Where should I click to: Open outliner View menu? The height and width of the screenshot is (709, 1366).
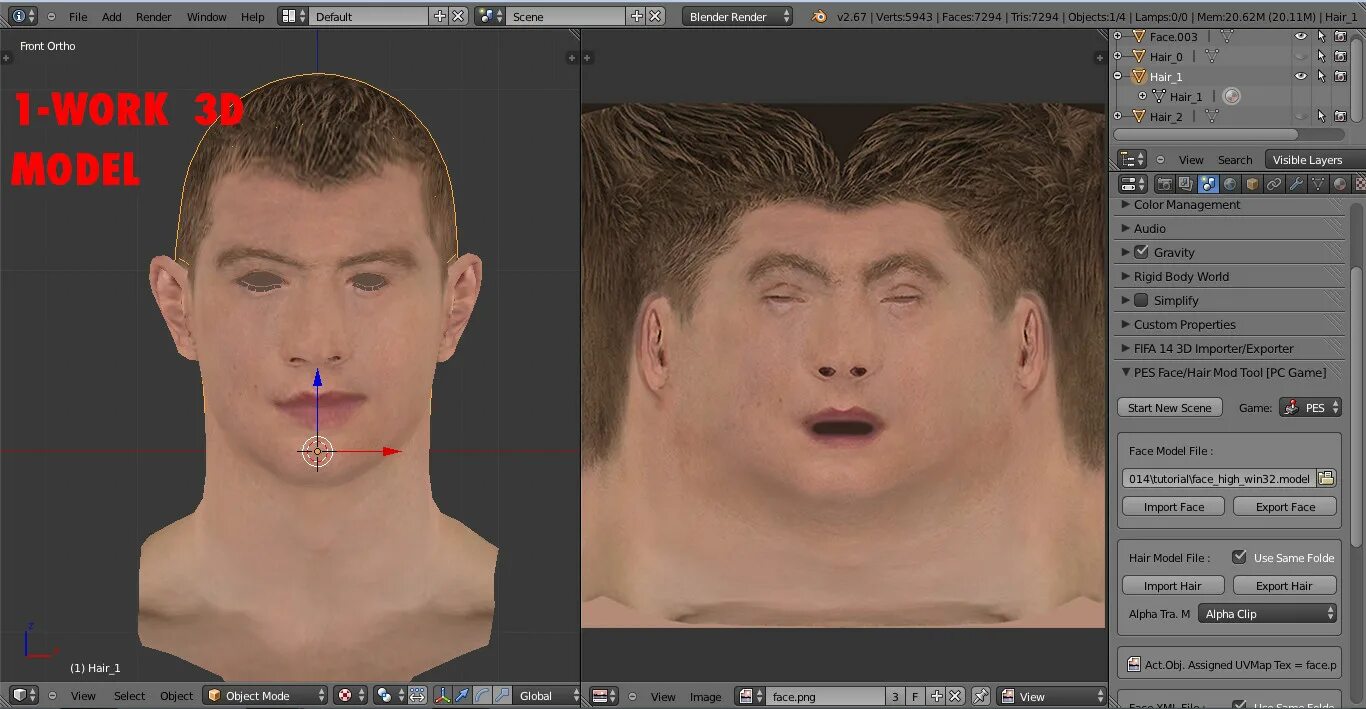(1191, 160)
